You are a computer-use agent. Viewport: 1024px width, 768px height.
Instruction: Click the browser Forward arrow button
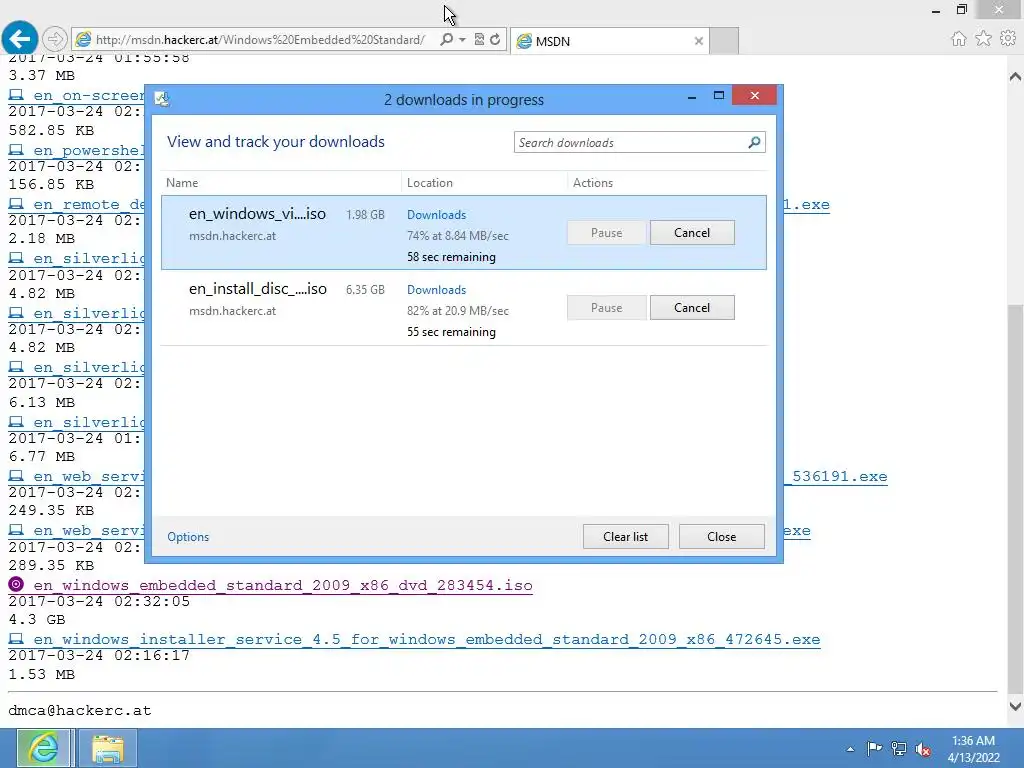tap(55, 40)
